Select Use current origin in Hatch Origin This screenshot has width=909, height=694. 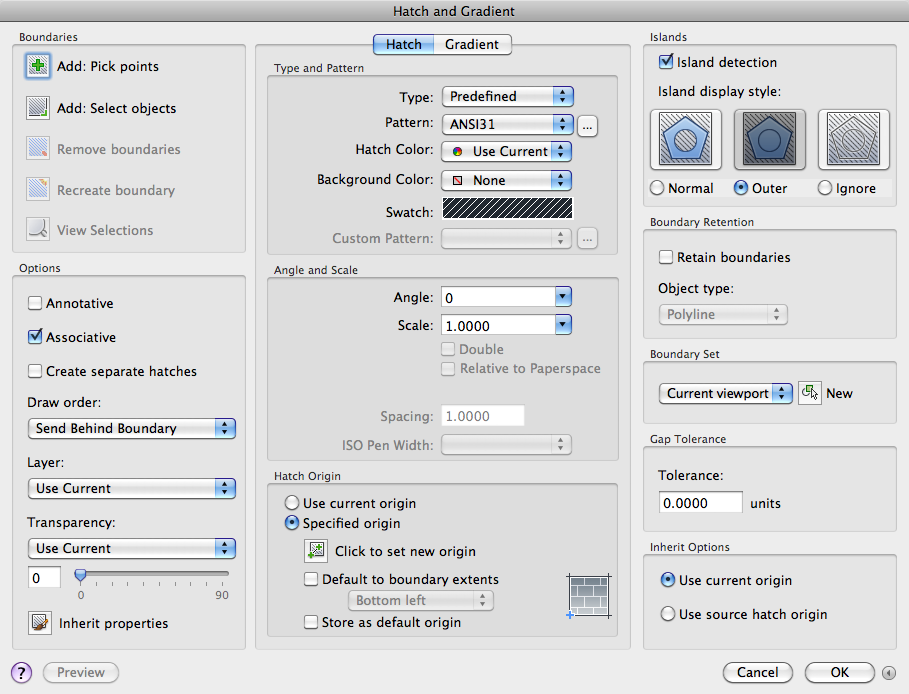[292, 503]
